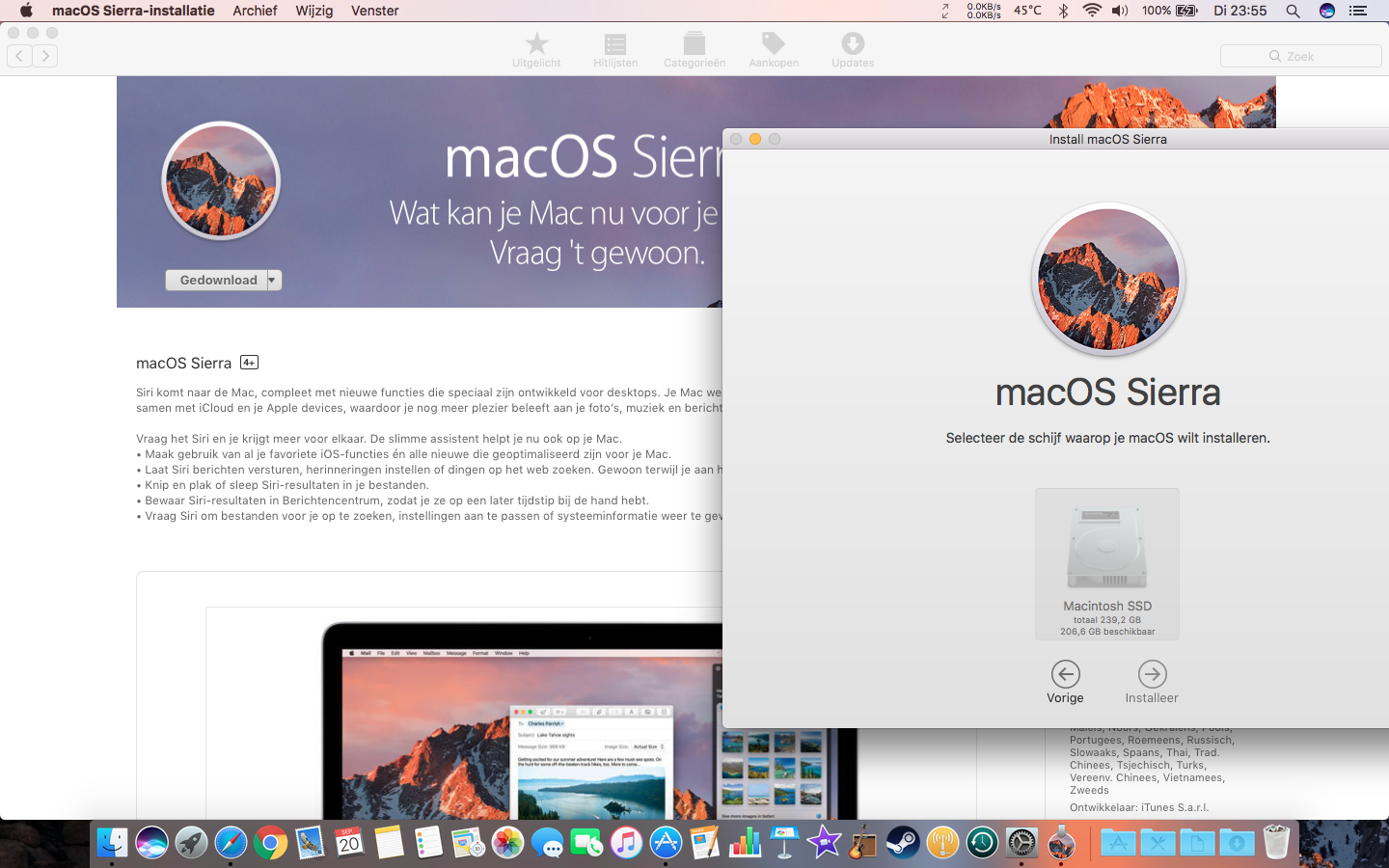The image size is (1389, 868).
Task: Click the Wi-Fi menu bar icon
Action: click(1092, 11)
